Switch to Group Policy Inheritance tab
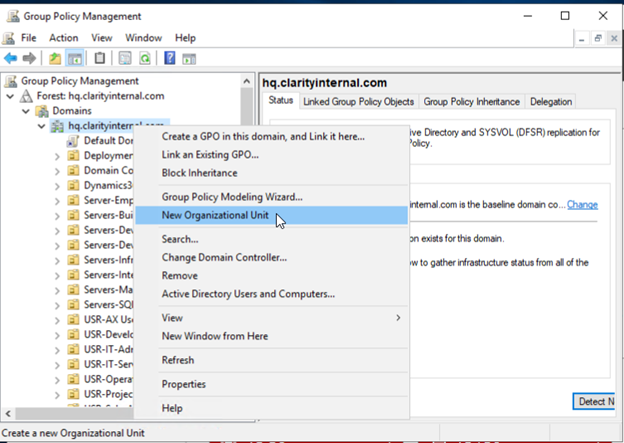 [472, 102]
